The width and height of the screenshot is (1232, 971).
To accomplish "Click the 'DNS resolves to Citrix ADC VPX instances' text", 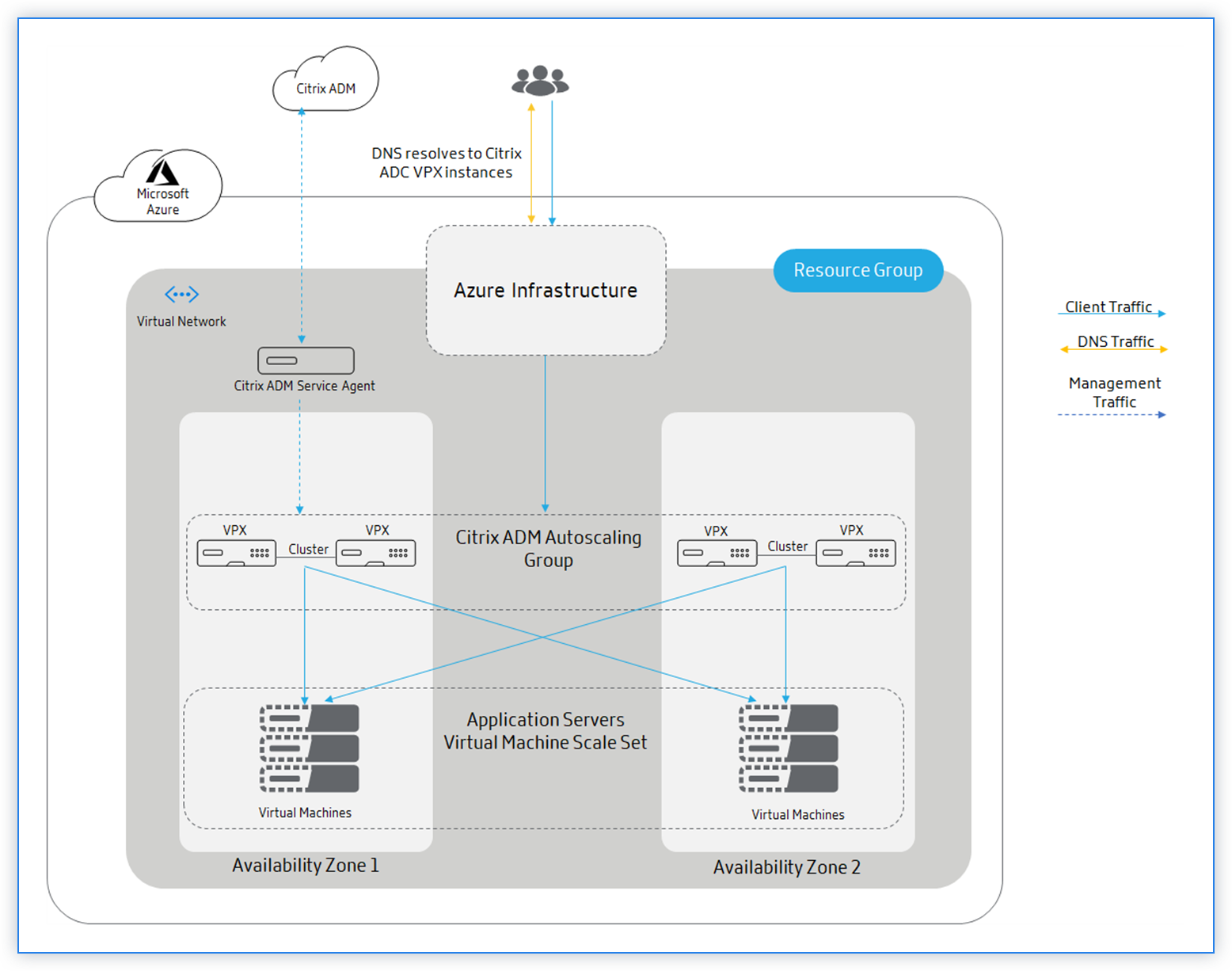I will pos(447,162).
